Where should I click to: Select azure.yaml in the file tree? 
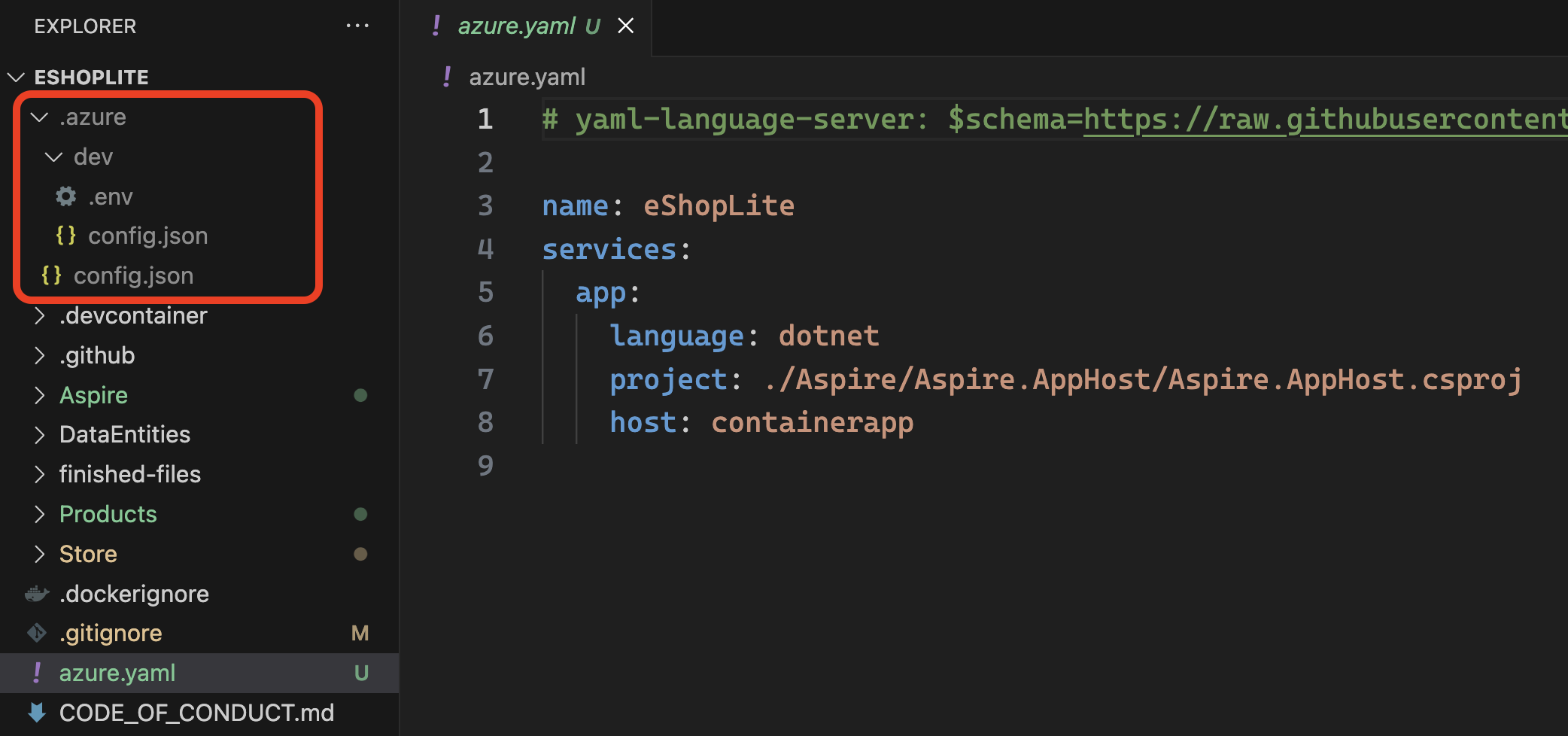pos(117,673)
